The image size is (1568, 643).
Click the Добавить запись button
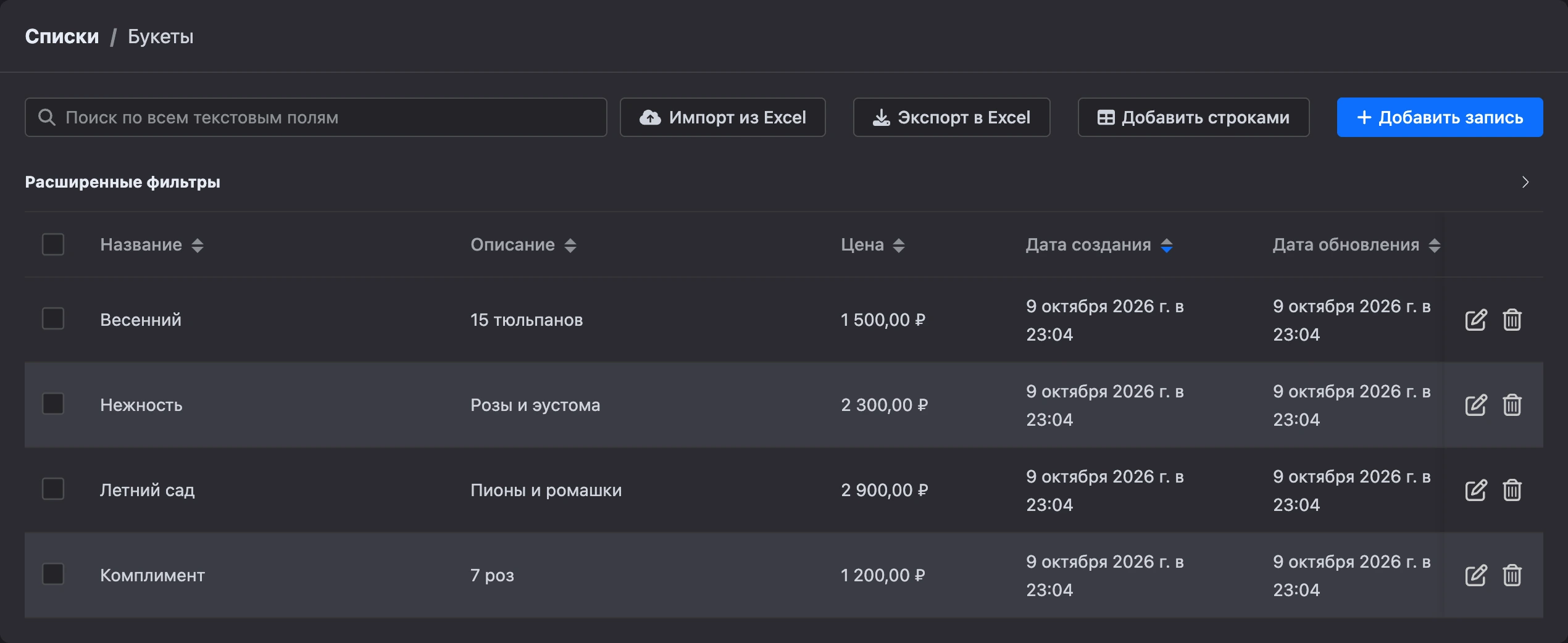click(1440, 117)
